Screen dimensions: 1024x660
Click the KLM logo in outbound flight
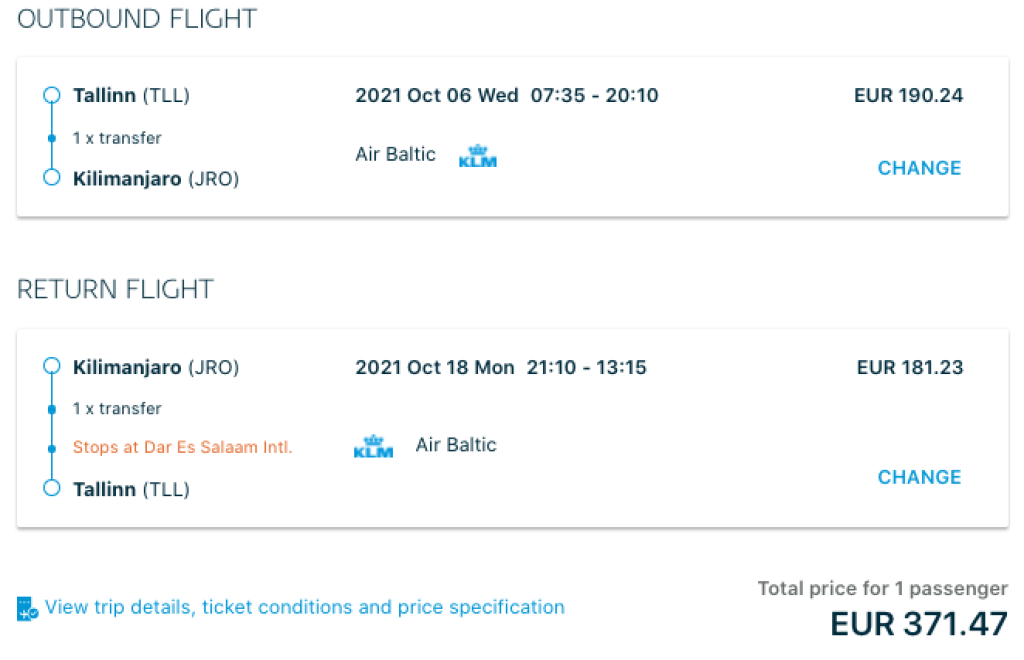point(477,156)
